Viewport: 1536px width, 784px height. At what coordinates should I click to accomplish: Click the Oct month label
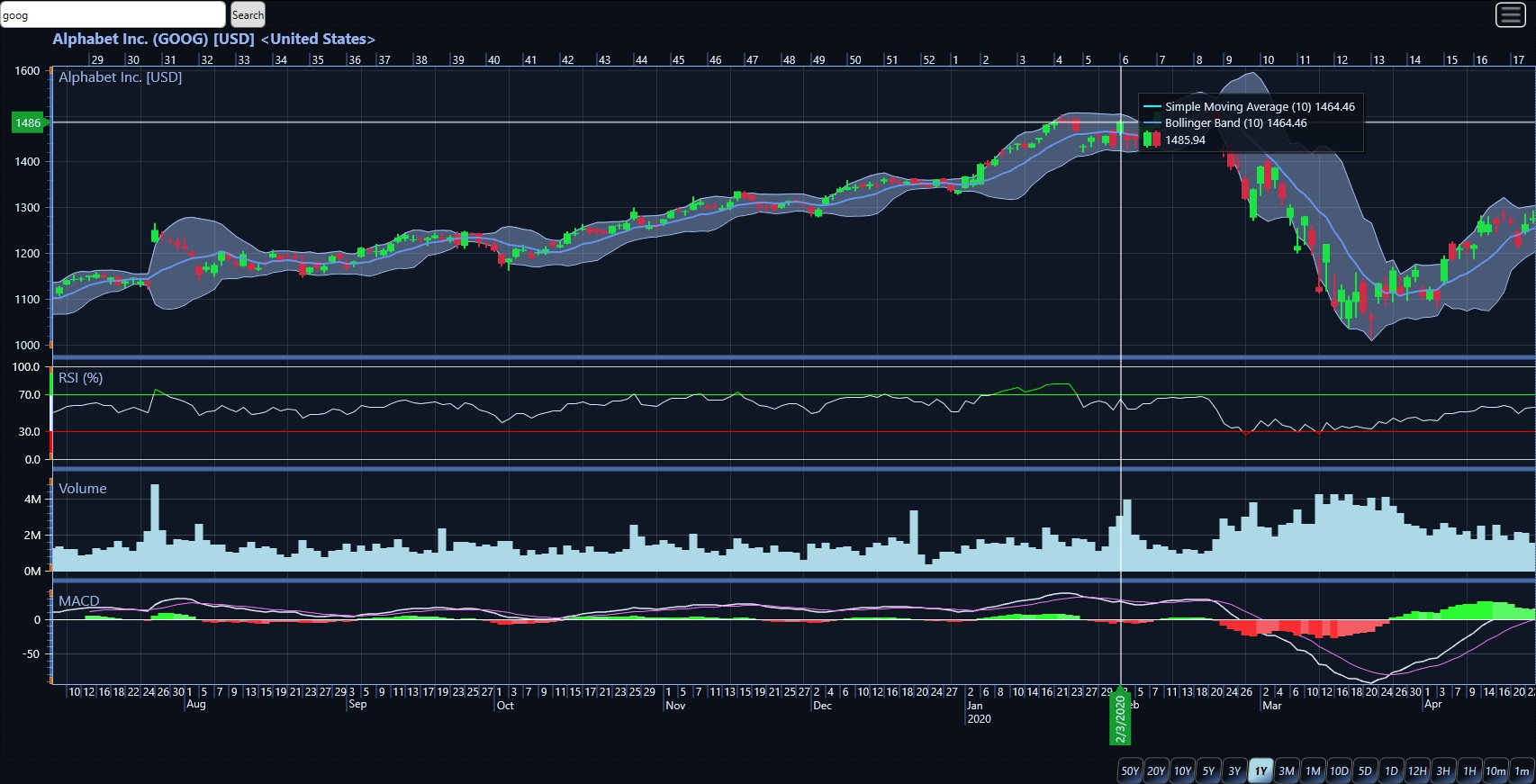click(505, 705)
